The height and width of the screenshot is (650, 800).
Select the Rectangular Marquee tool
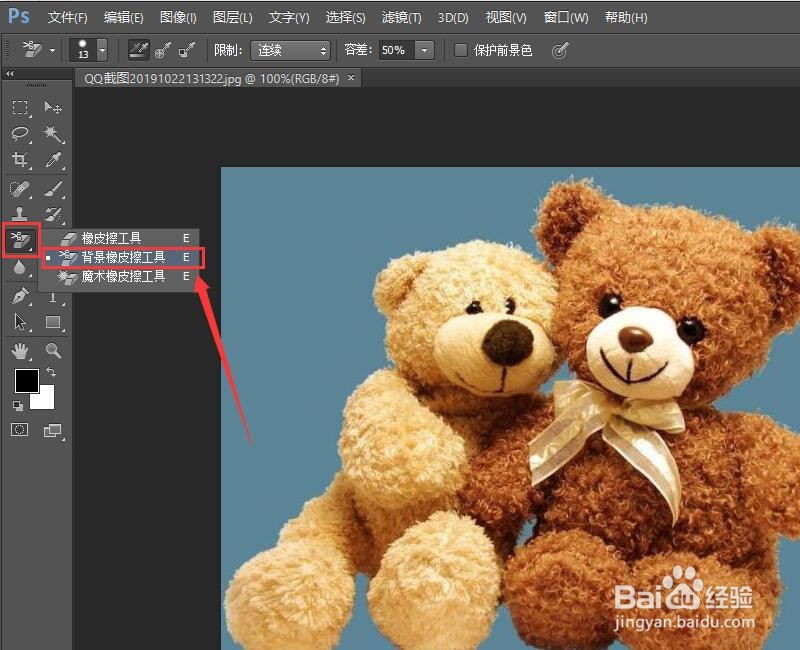pos(20,108)
